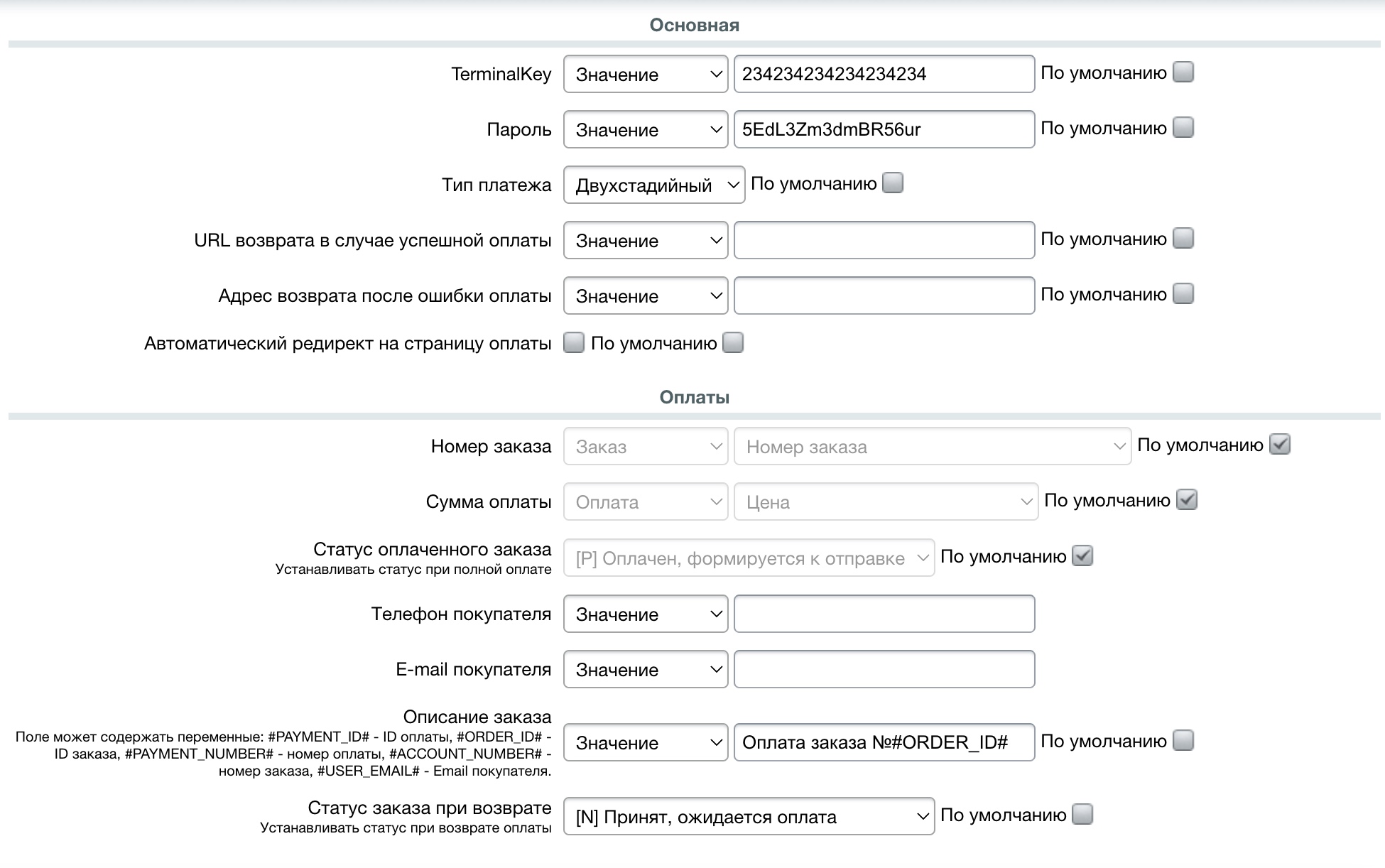
Task: Click the TerminalKey value field
Action: coord(884,74)
